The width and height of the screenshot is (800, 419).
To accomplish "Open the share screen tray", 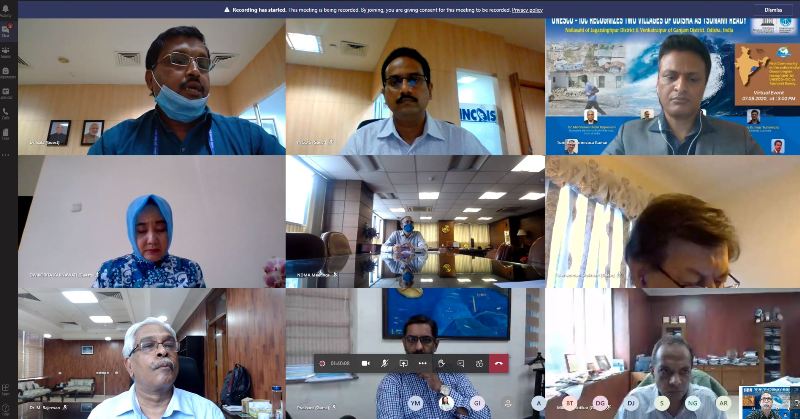I will tap(404, 363).
